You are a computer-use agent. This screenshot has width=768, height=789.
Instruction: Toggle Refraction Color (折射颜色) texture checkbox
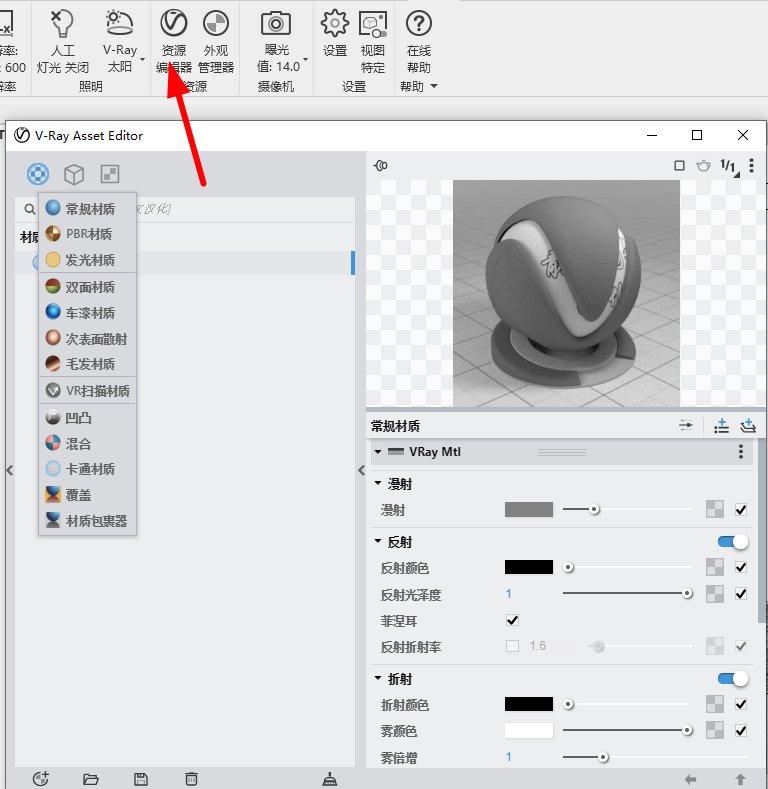pyautogui.click(x=741, y=704)
